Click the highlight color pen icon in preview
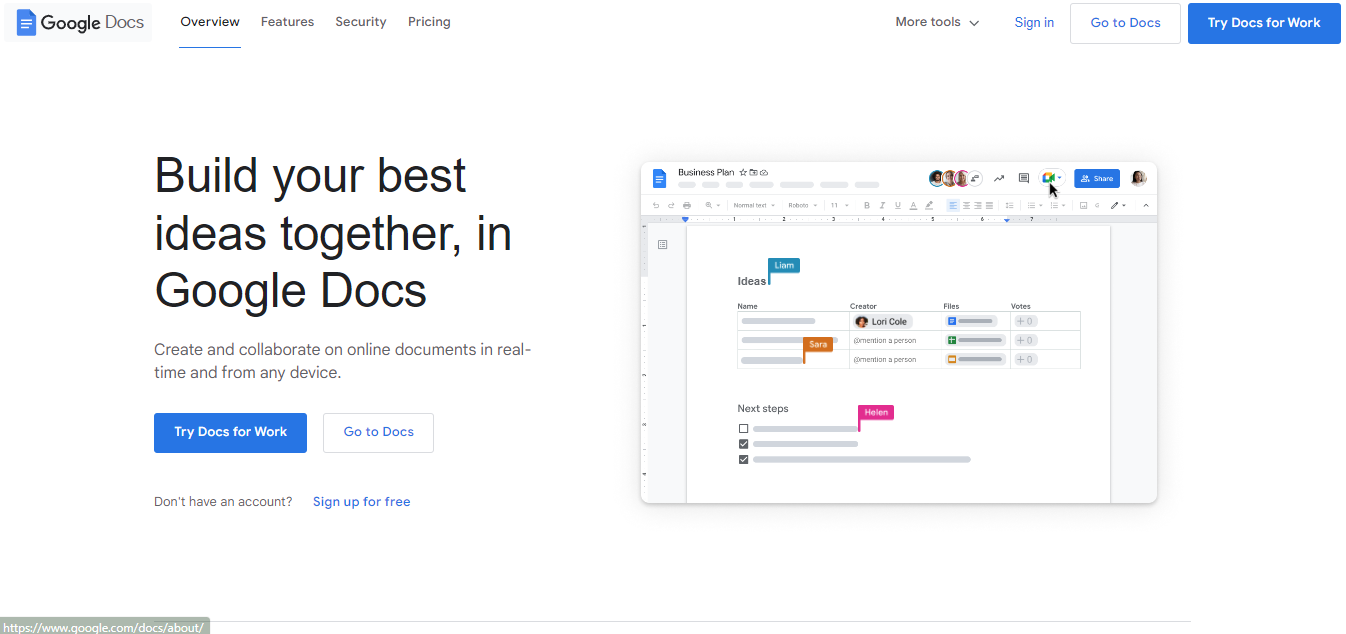The image size is (1346, 634). coord(929,205)
